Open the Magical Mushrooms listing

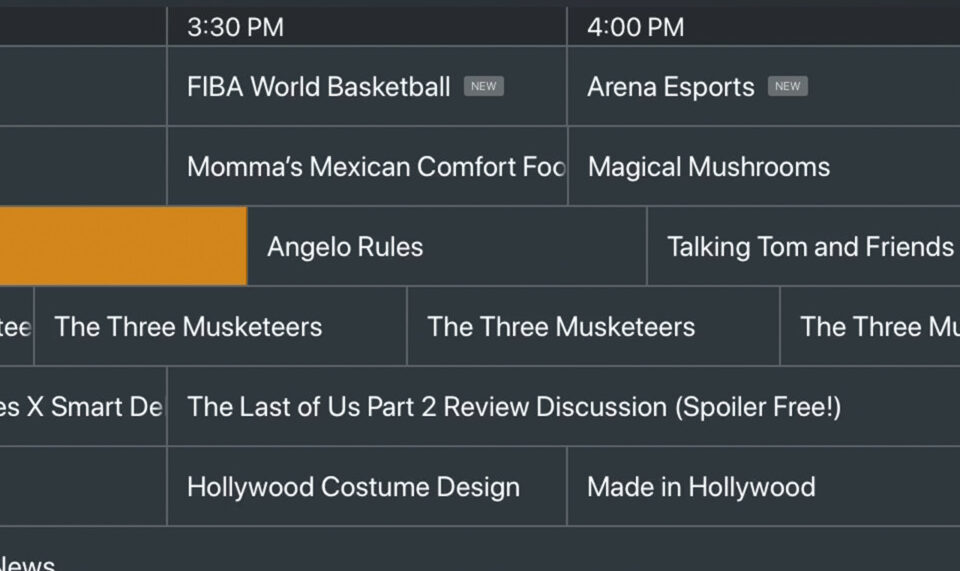click(708, 166)
